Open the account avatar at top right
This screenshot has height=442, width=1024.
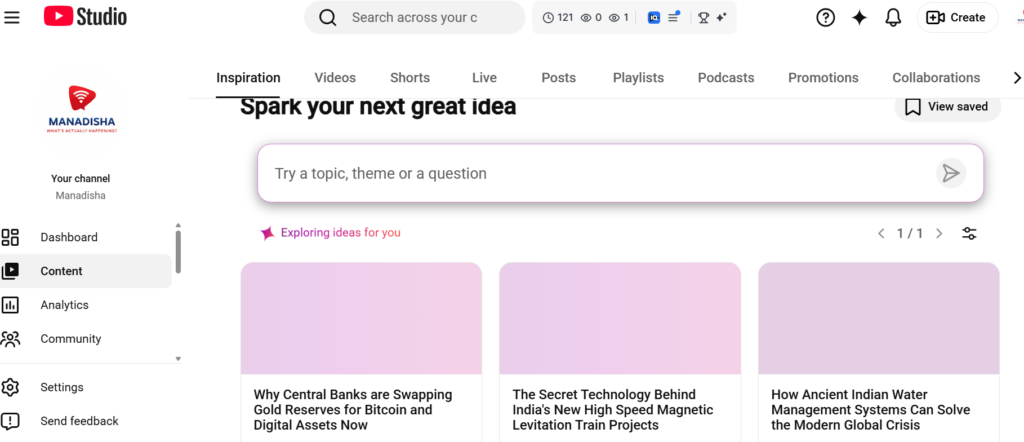click(x=1019, y=18)
